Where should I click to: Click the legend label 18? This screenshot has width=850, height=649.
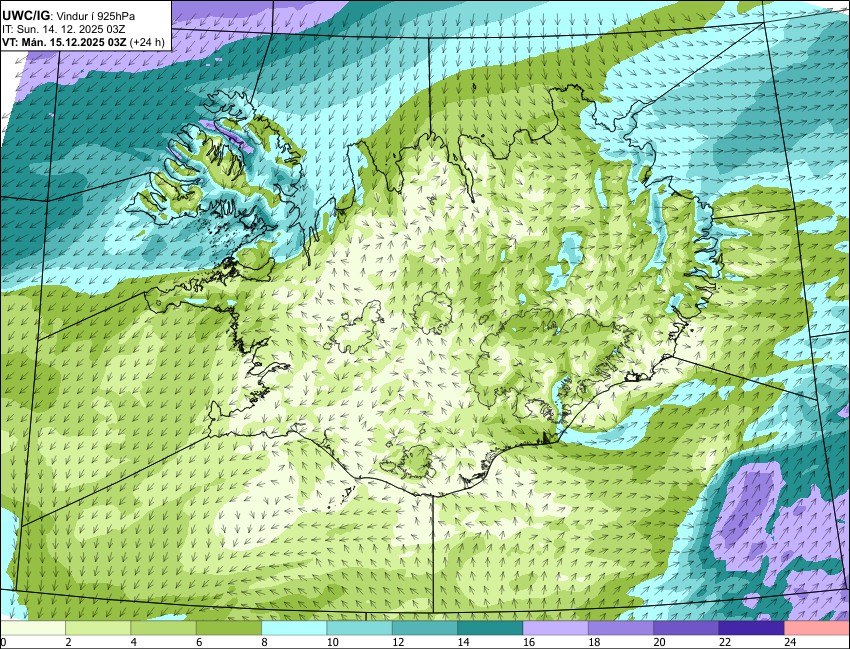(594, 642)
